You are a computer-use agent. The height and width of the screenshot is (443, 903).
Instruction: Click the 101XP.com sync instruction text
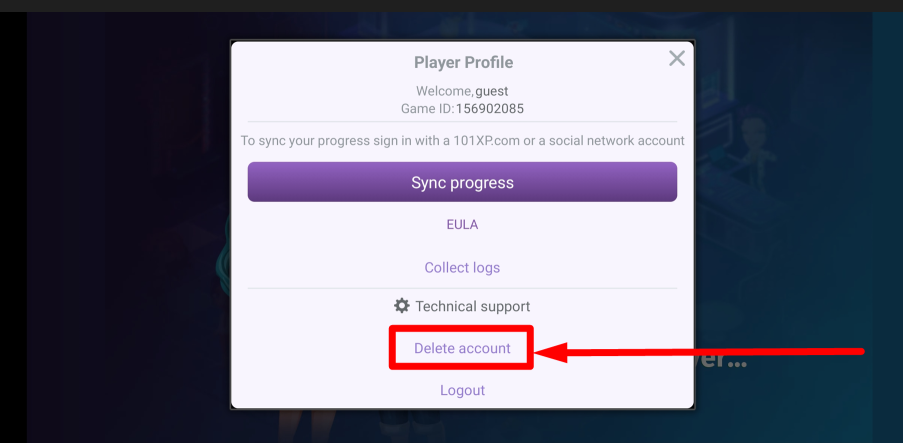pos(462,141)
